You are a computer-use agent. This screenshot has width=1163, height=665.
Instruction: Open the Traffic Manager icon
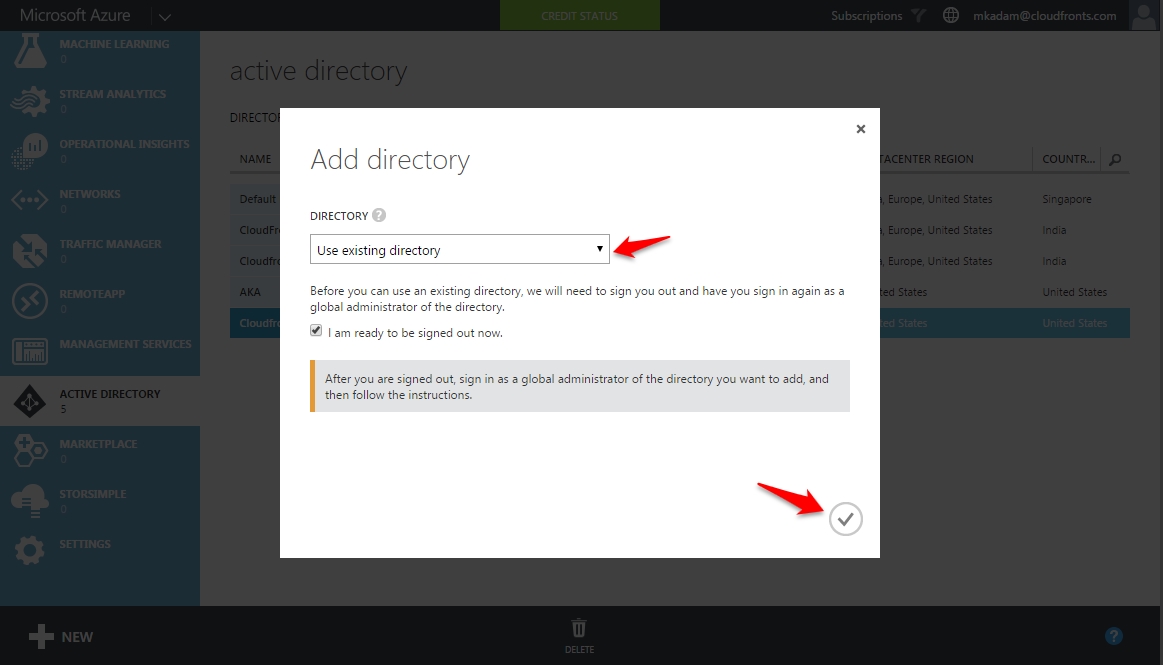[x=30, y=251]
